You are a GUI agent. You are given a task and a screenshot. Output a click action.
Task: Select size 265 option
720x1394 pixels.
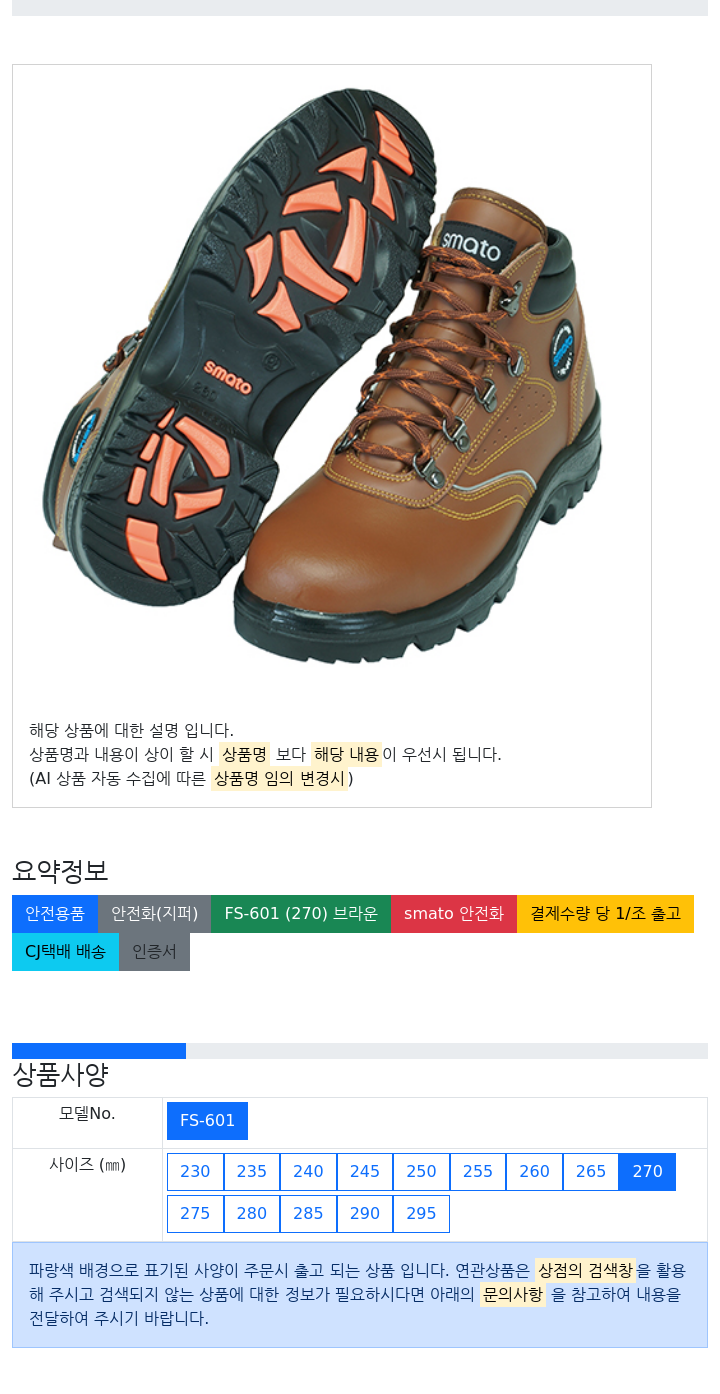[x=591, y=1172]
